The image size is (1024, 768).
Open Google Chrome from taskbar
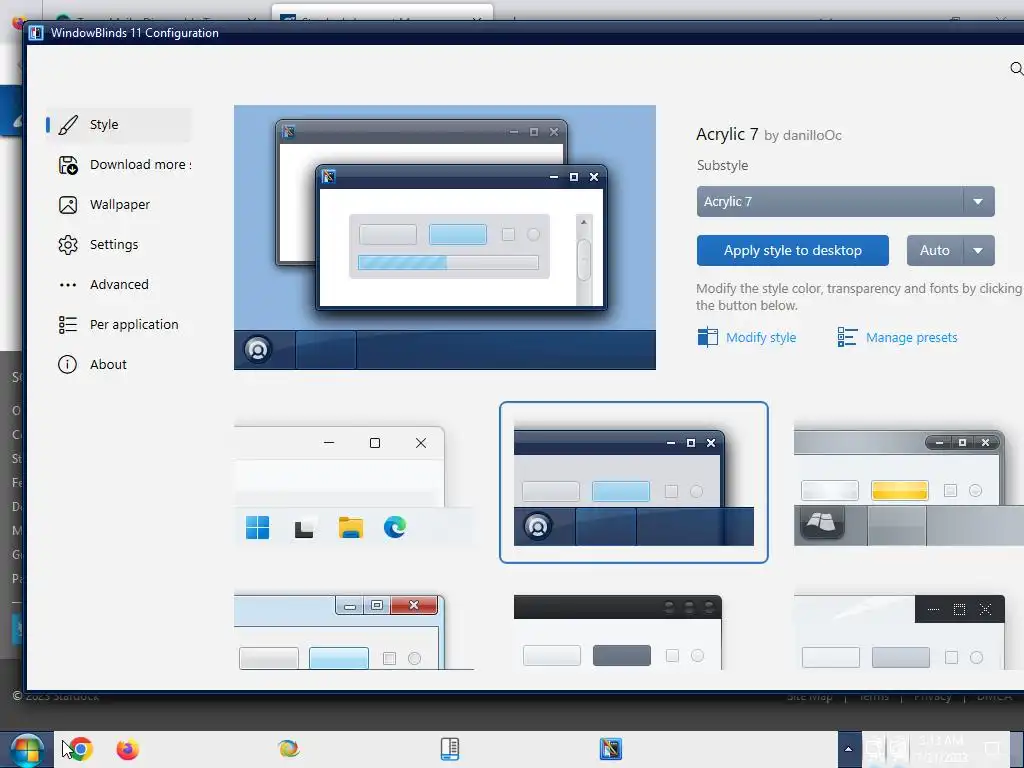81,748
